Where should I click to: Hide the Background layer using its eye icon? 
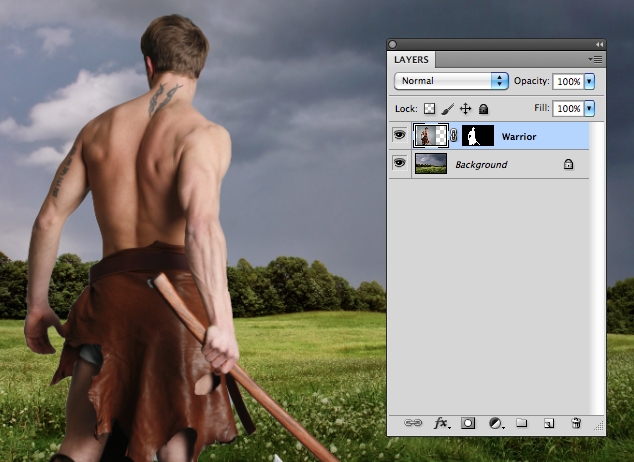399,163
